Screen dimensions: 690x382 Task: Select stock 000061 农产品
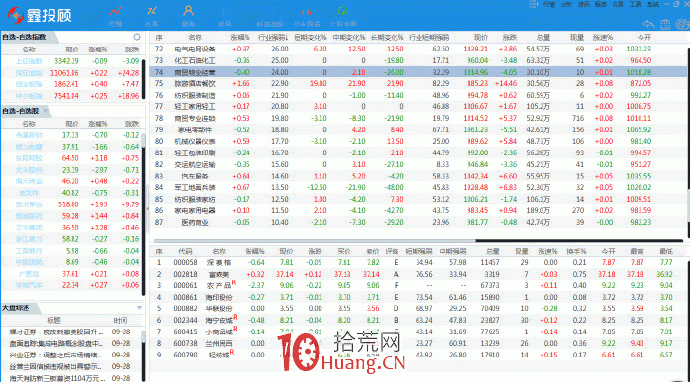[418, 286]
